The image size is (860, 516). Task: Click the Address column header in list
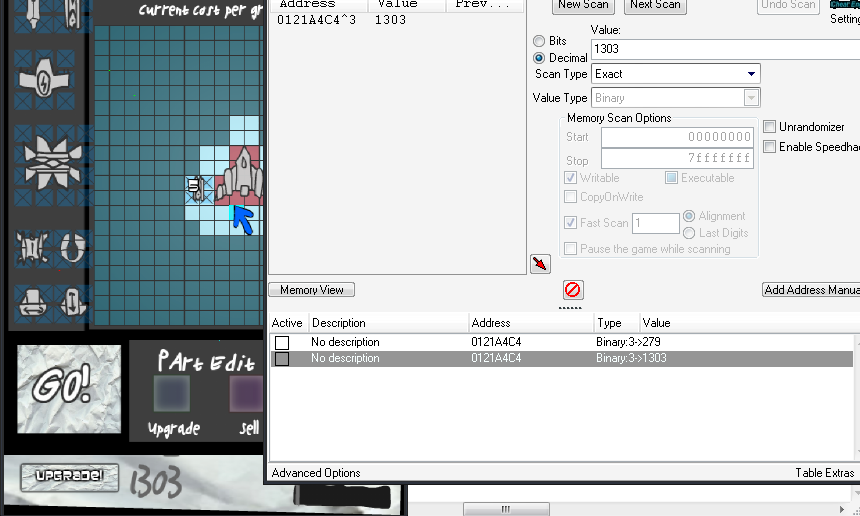coord(490,323)
